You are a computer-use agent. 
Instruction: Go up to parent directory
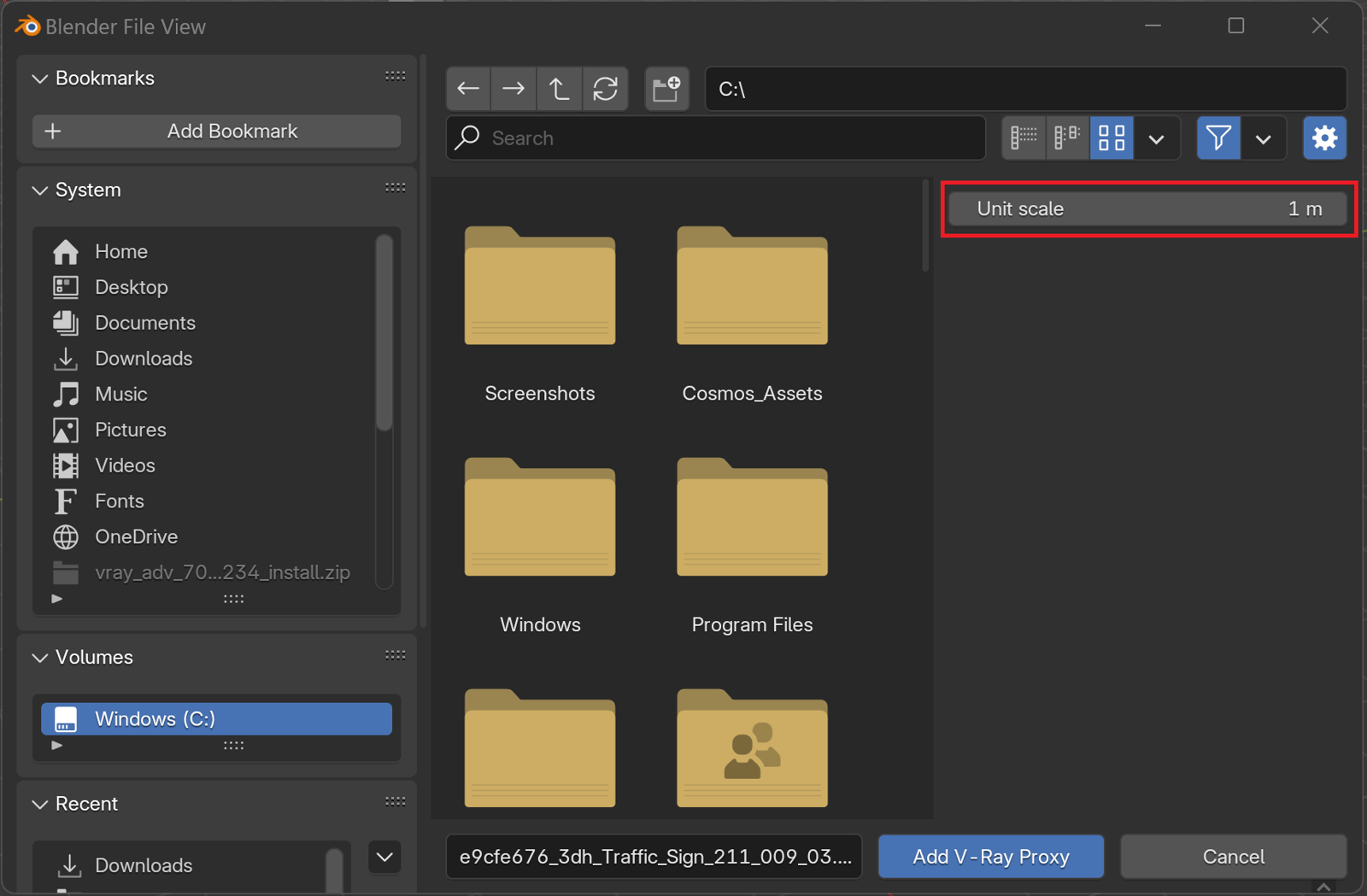coord(560,89)
